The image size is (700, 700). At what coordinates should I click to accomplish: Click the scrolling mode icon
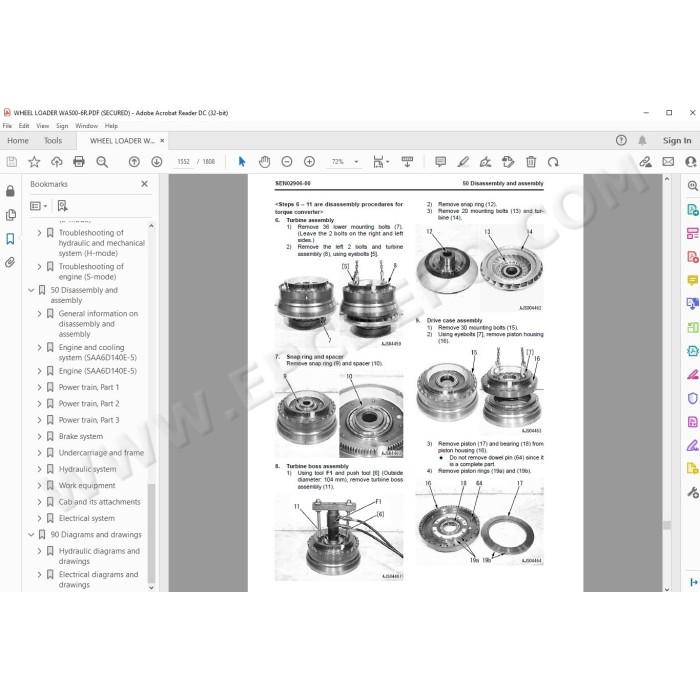[407, 162]
